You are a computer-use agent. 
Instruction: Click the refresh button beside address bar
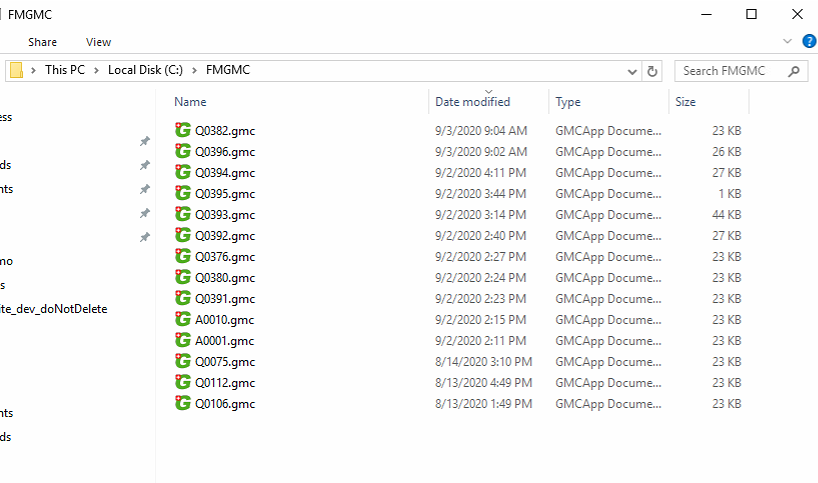[x=653, y=71]
